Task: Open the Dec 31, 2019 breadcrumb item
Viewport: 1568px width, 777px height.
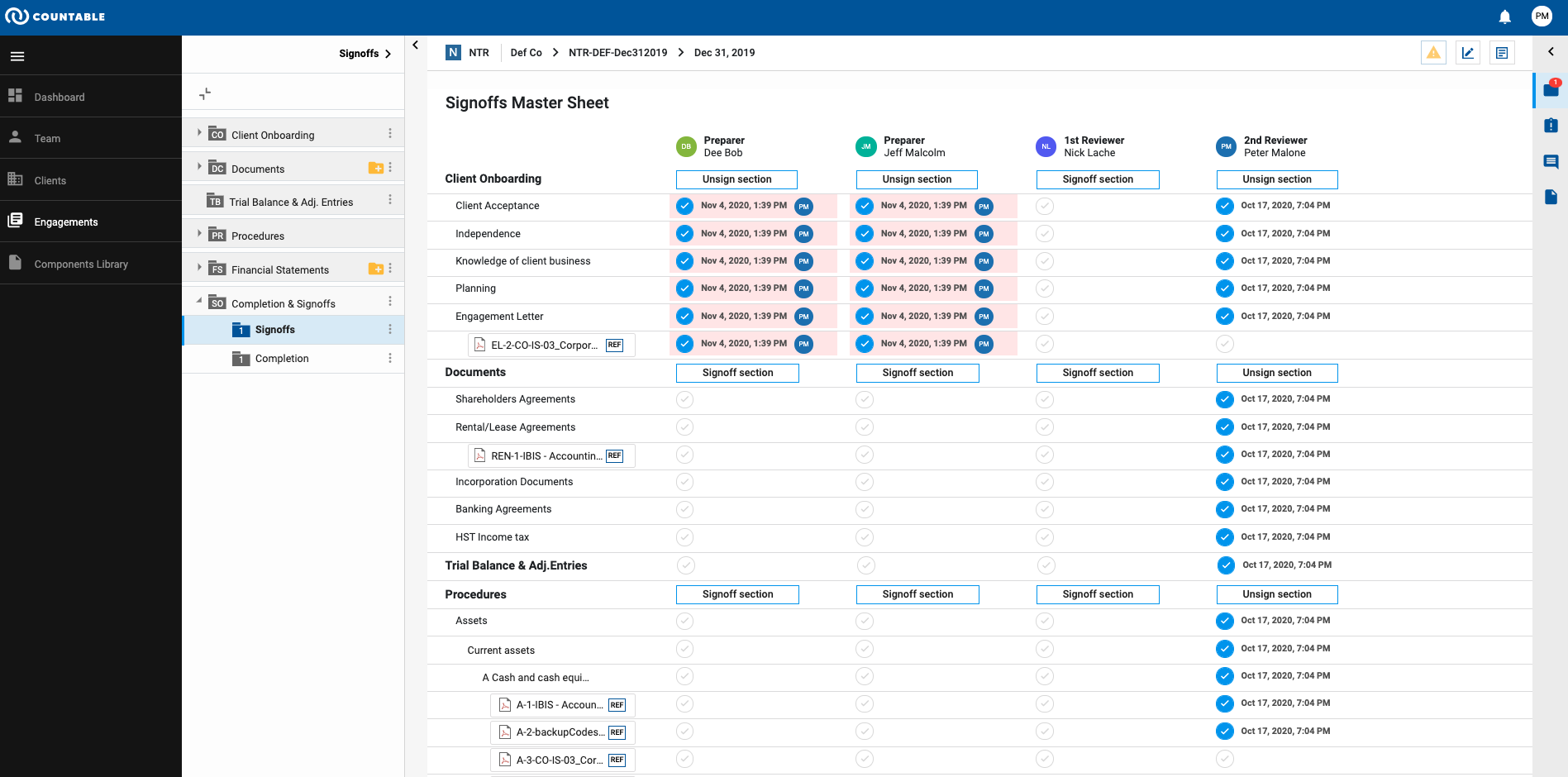Action: (x=724, y=52)
